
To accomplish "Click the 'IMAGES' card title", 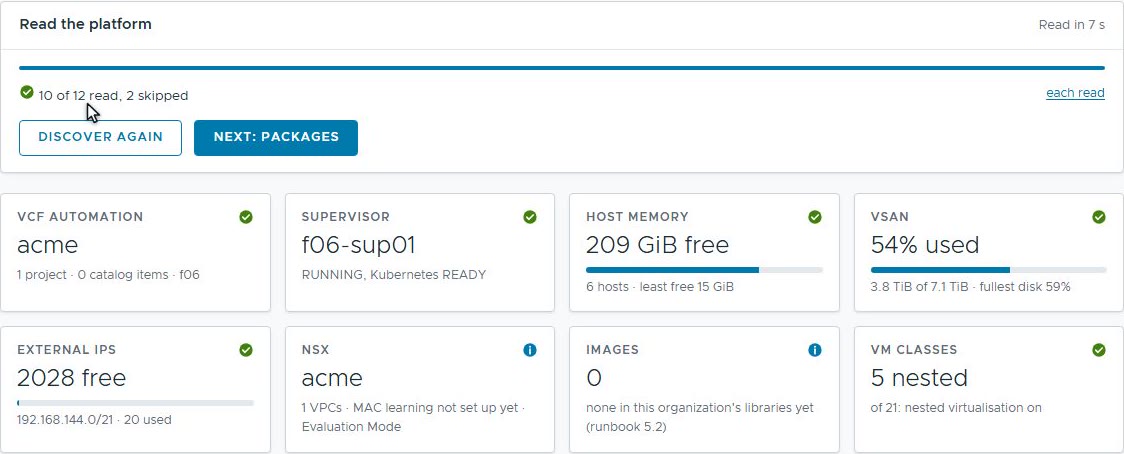I will (x=612, y=350).
